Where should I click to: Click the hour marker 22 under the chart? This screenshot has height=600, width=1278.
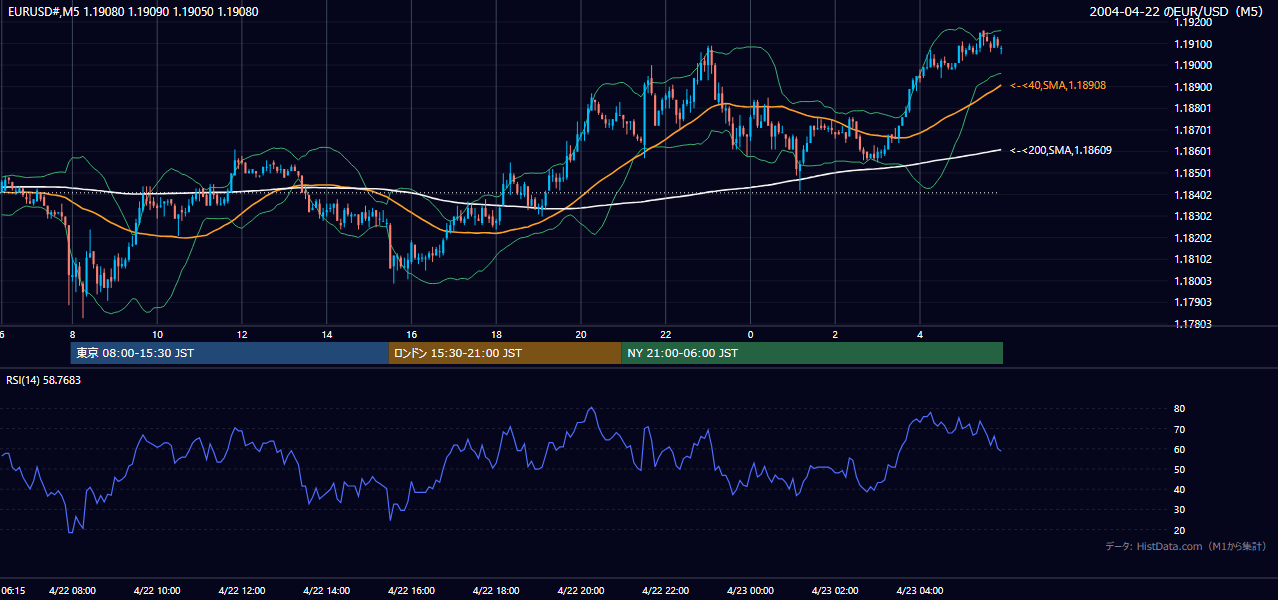(x=665, y=334)
